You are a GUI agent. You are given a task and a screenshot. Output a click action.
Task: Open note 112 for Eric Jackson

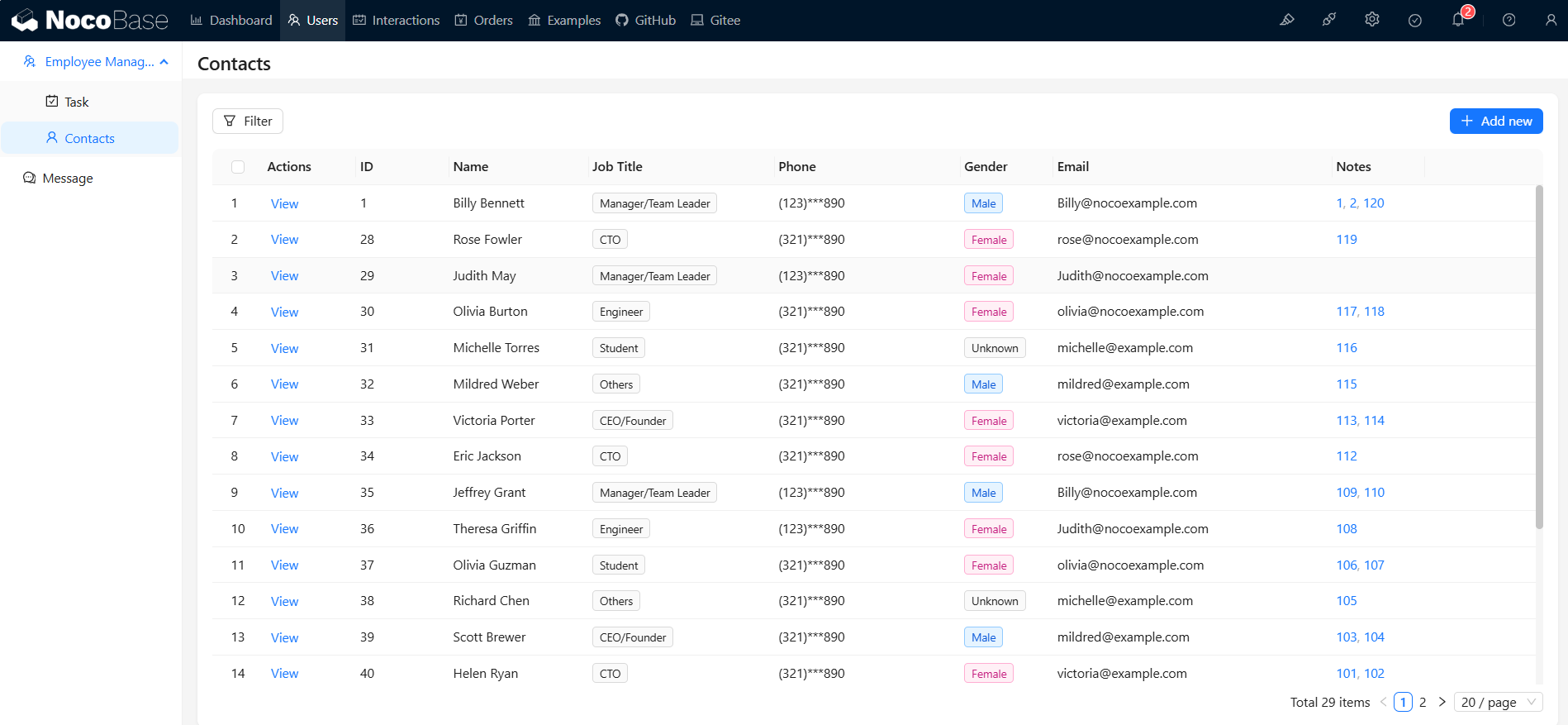tap(1347, 456)
